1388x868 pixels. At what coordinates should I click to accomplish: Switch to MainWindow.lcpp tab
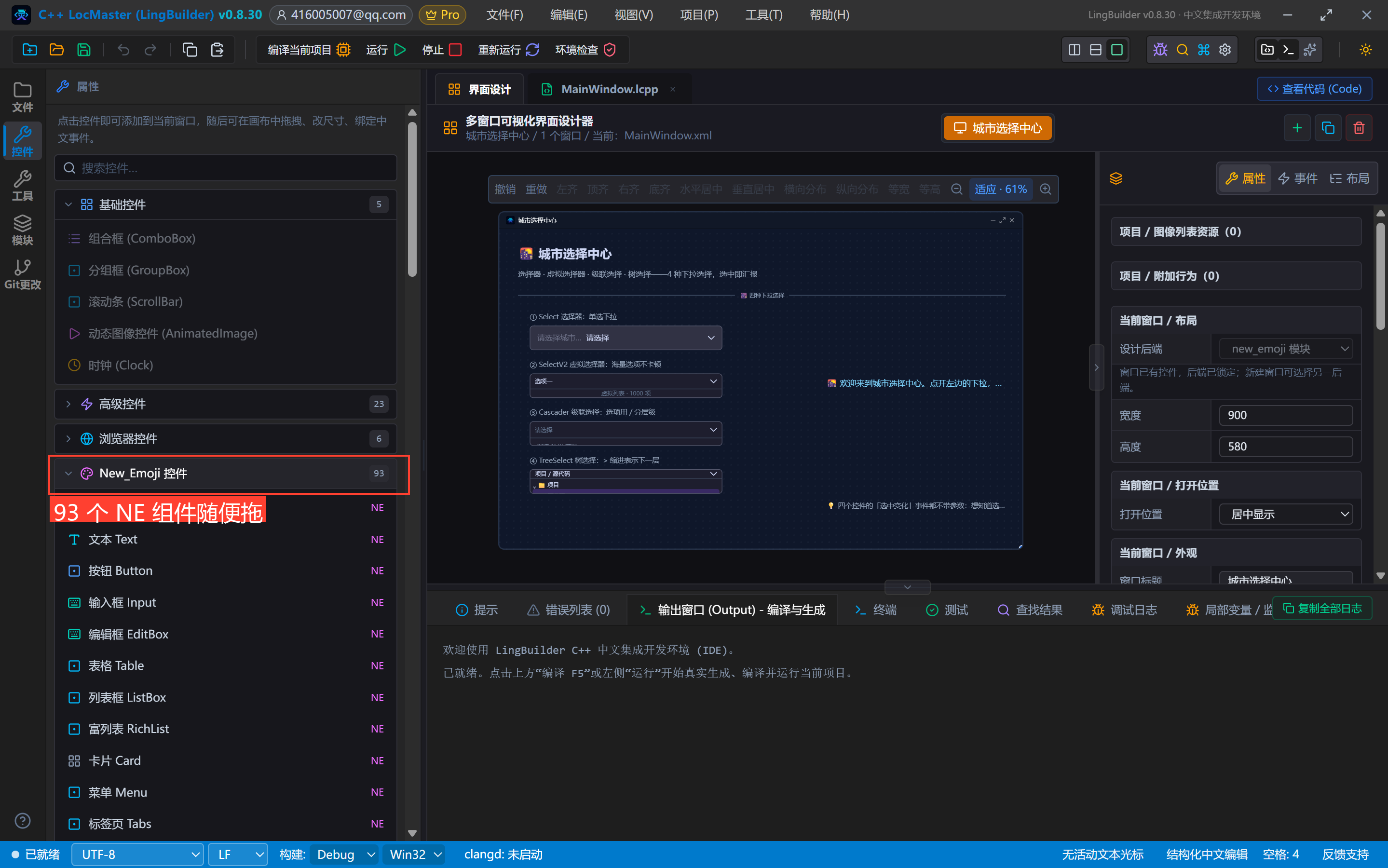pos(609,89)
